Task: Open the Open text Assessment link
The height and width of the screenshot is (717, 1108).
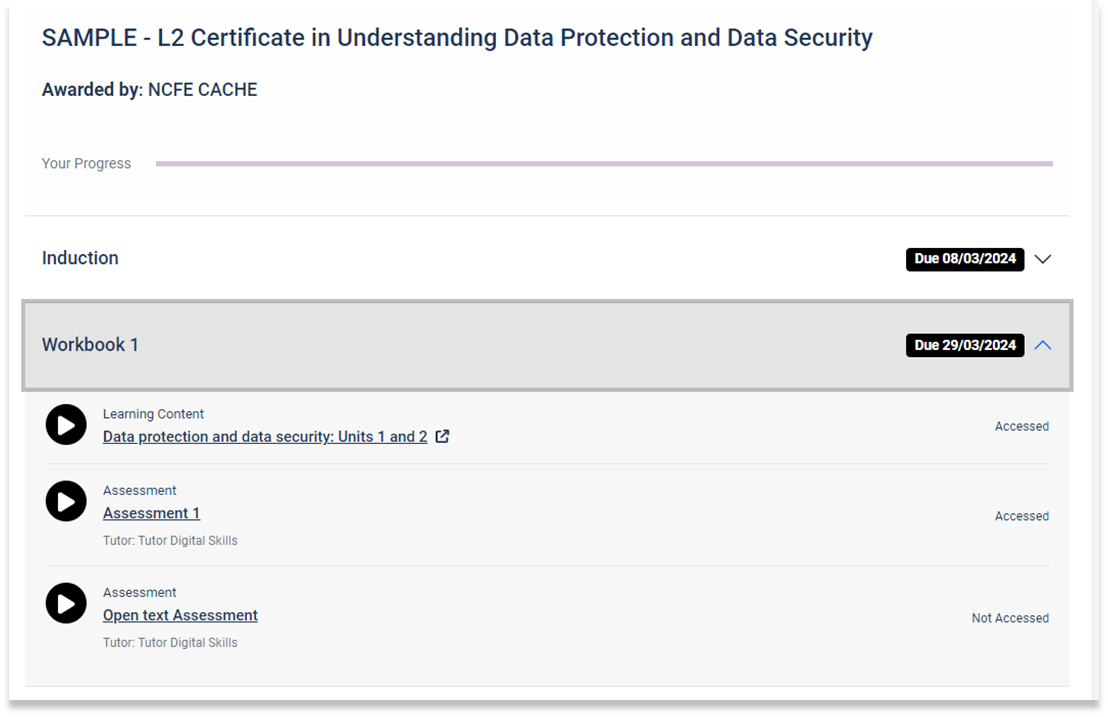Action: pos(180,615)
